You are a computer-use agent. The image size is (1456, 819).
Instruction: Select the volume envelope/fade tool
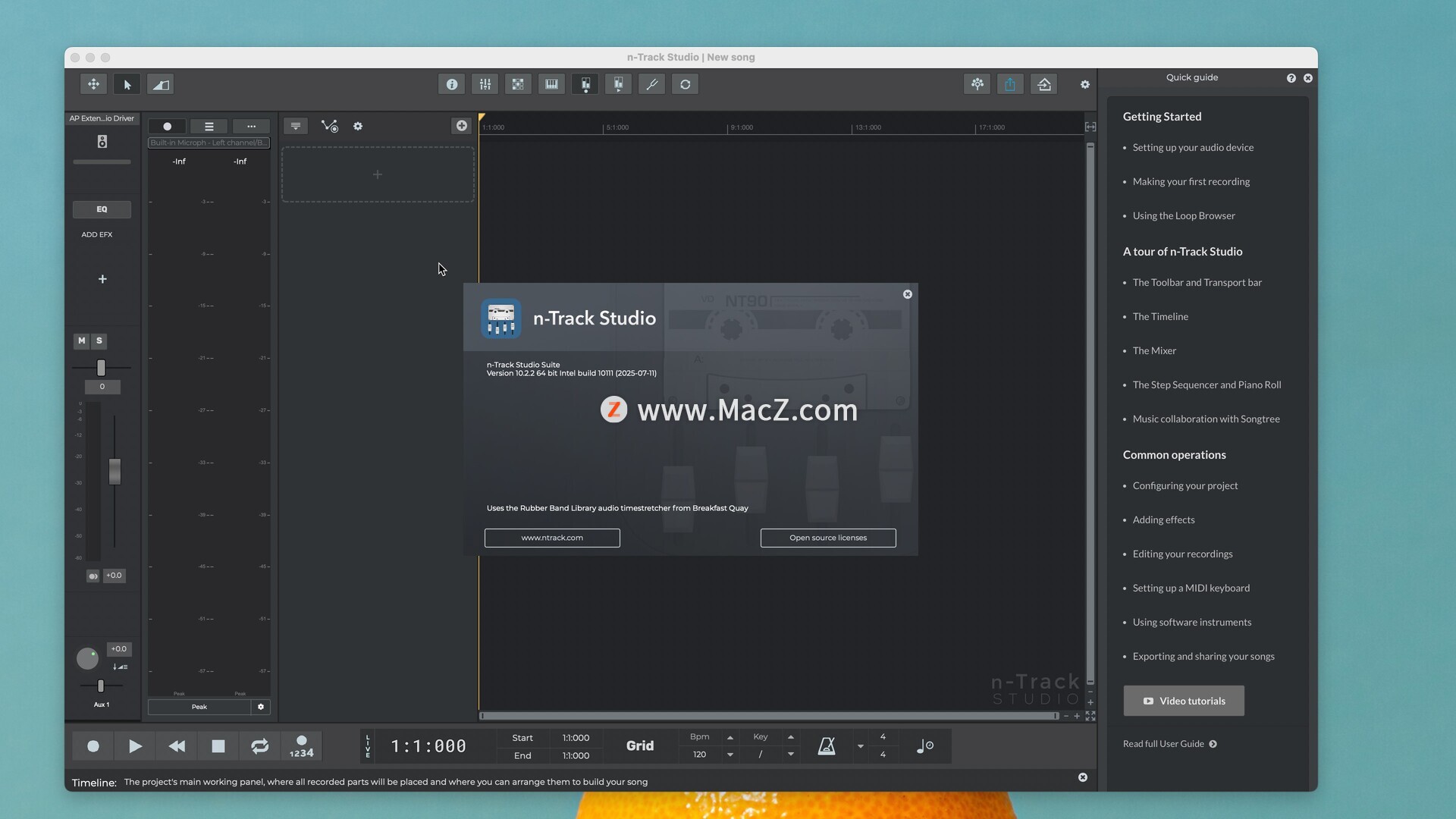coord(161,84)
